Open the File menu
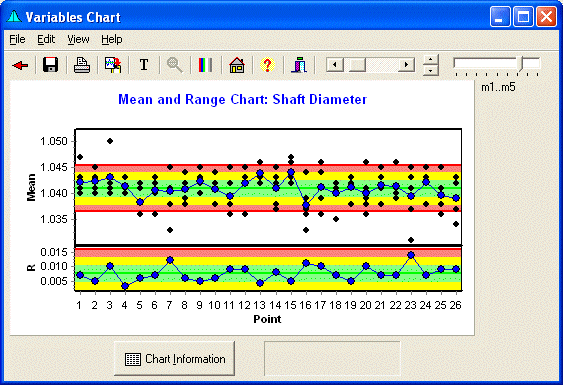563x385 pixels. [17, 39]
